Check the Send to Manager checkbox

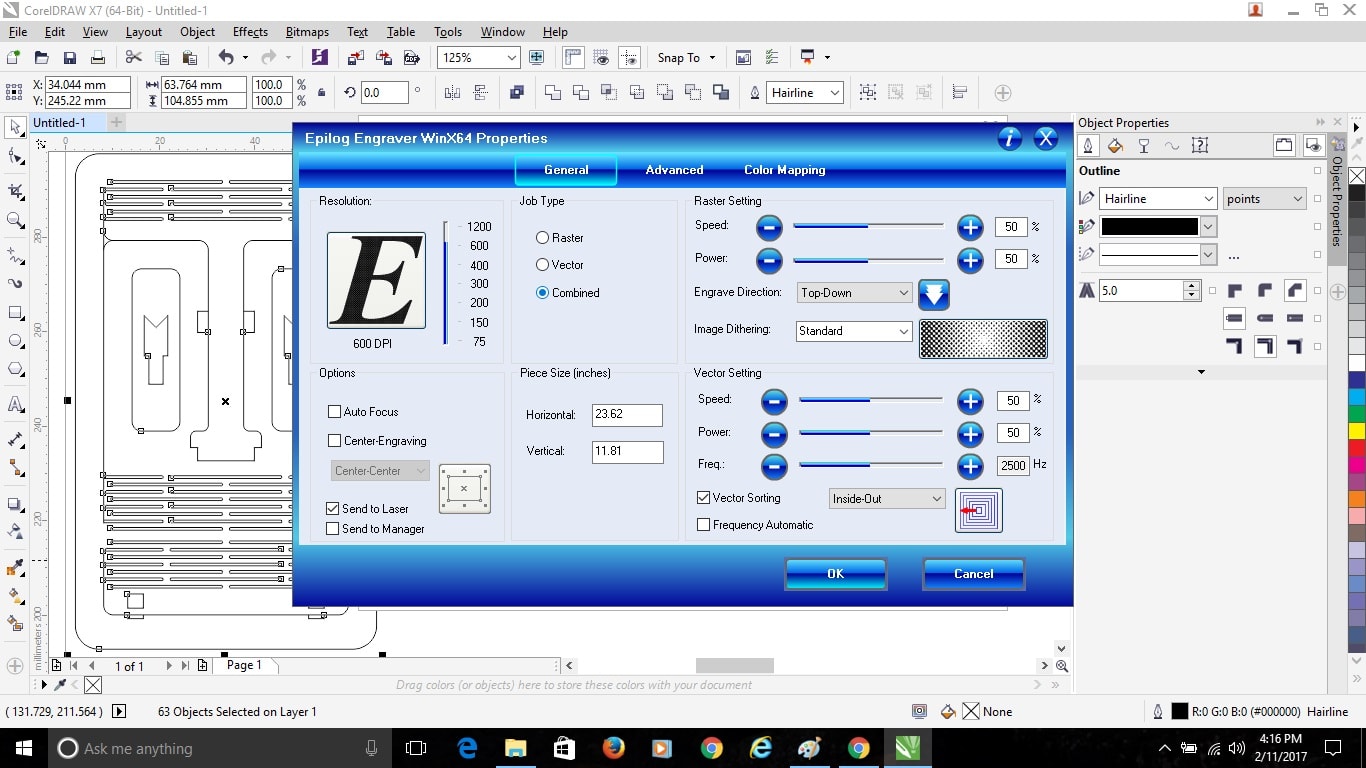333,529
